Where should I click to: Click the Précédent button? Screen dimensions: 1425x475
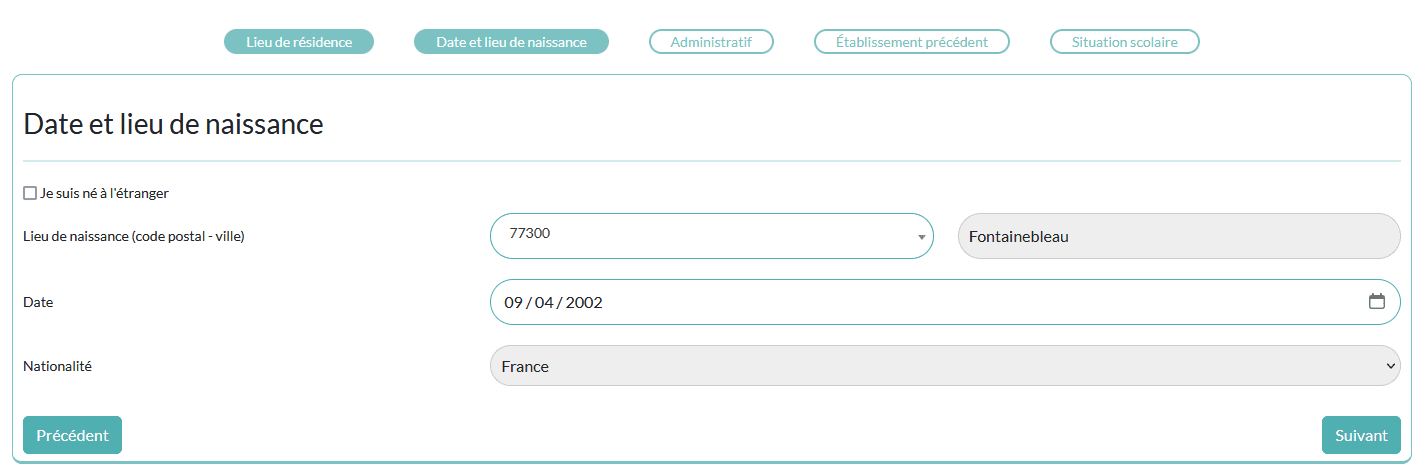tap(72, 435)
